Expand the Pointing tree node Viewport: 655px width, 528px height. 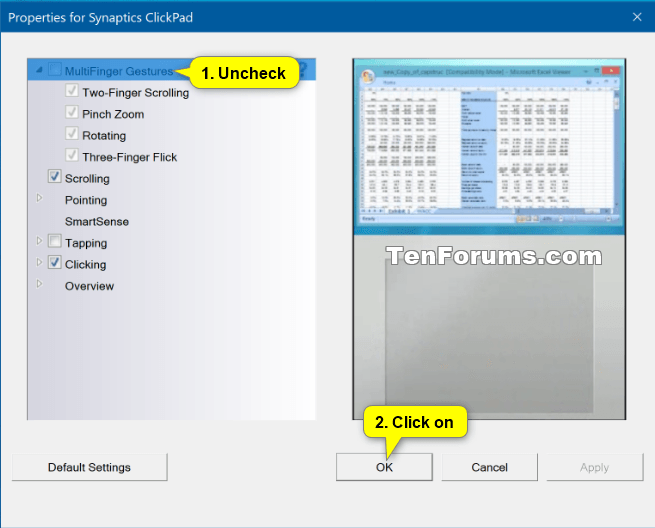tap(39, 198)
